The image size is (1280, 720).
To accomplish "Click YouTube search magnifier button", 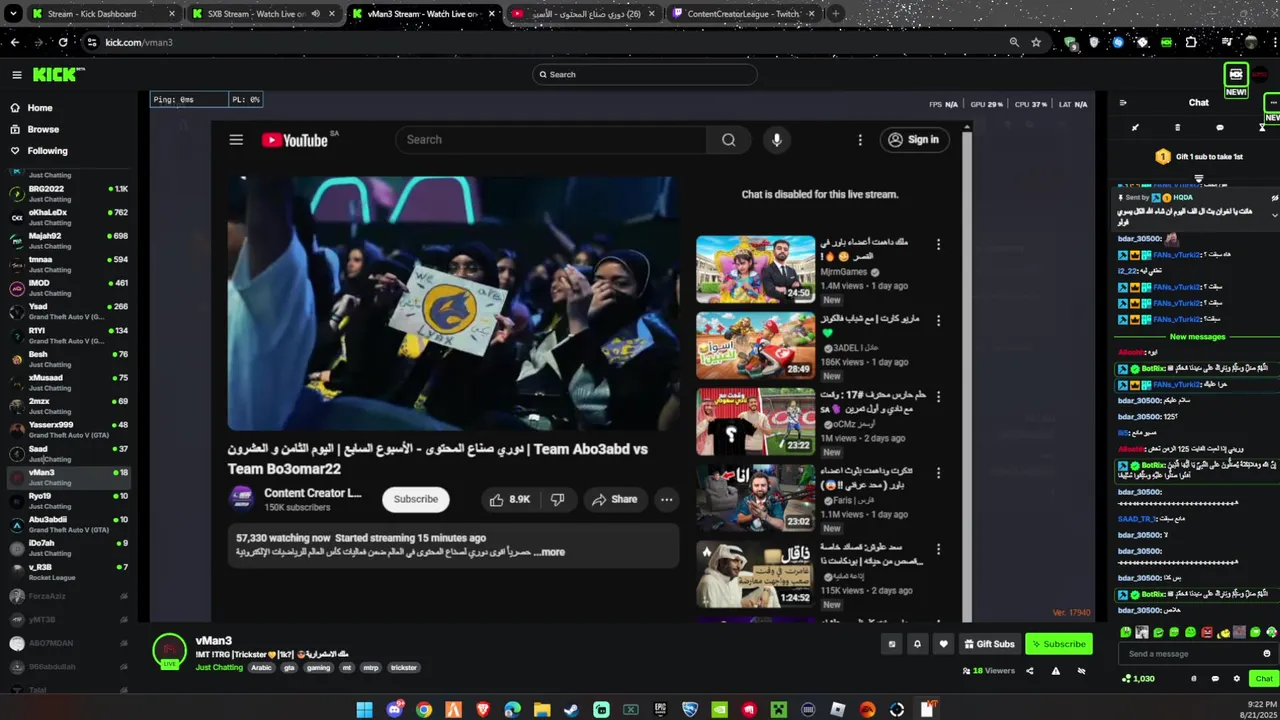I will point(729,140).
